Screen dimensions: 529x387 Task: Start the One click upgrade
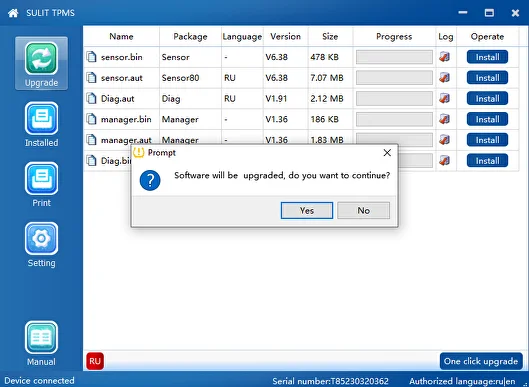tap(481, 361)
